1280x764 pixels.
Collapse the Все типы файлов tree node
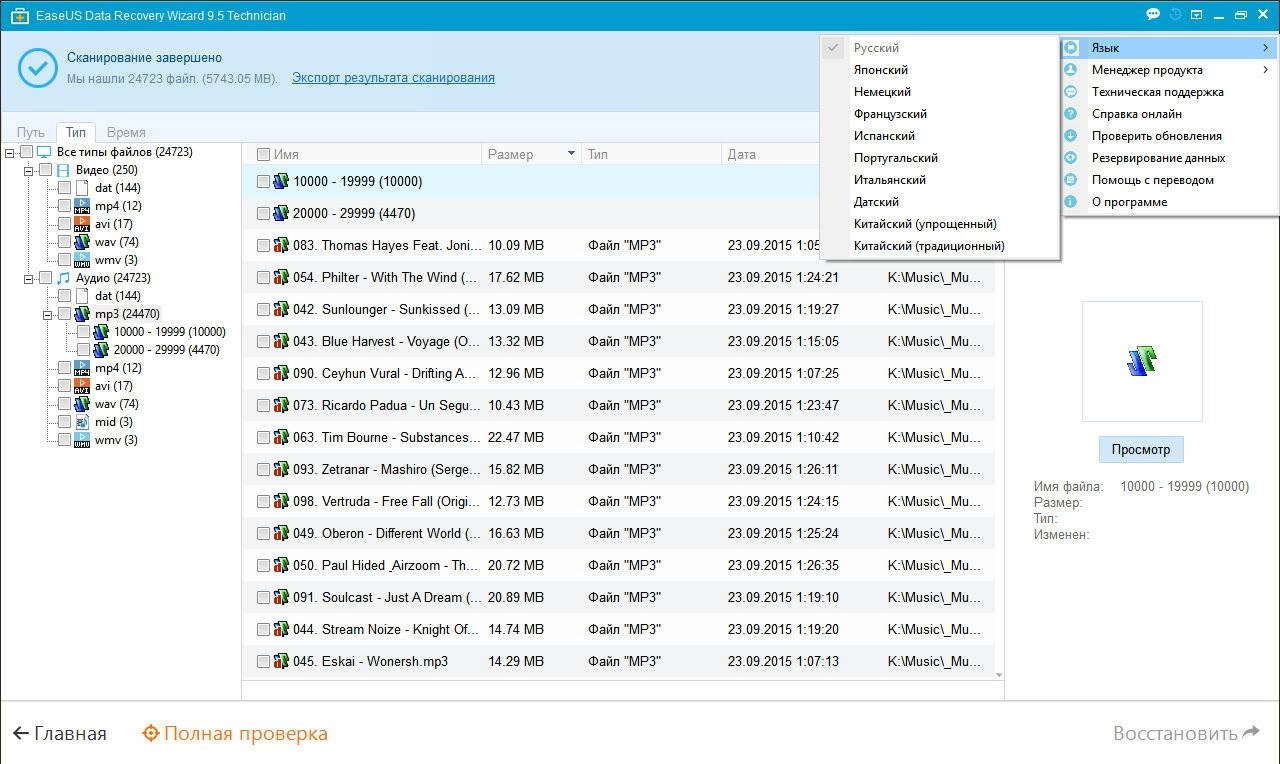point(10,152)
